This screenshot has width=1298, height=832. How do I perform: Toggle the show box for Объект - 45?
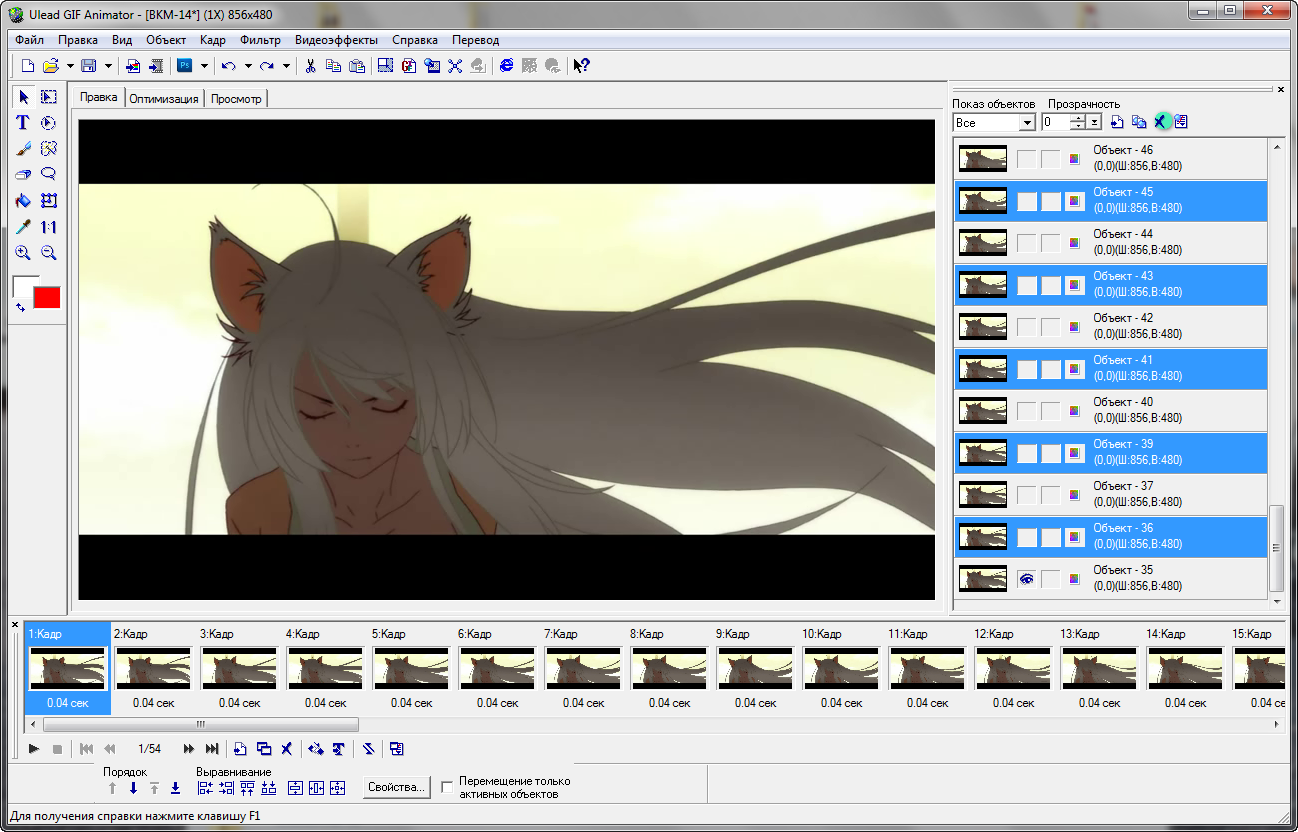click(x=1026, y=201)
